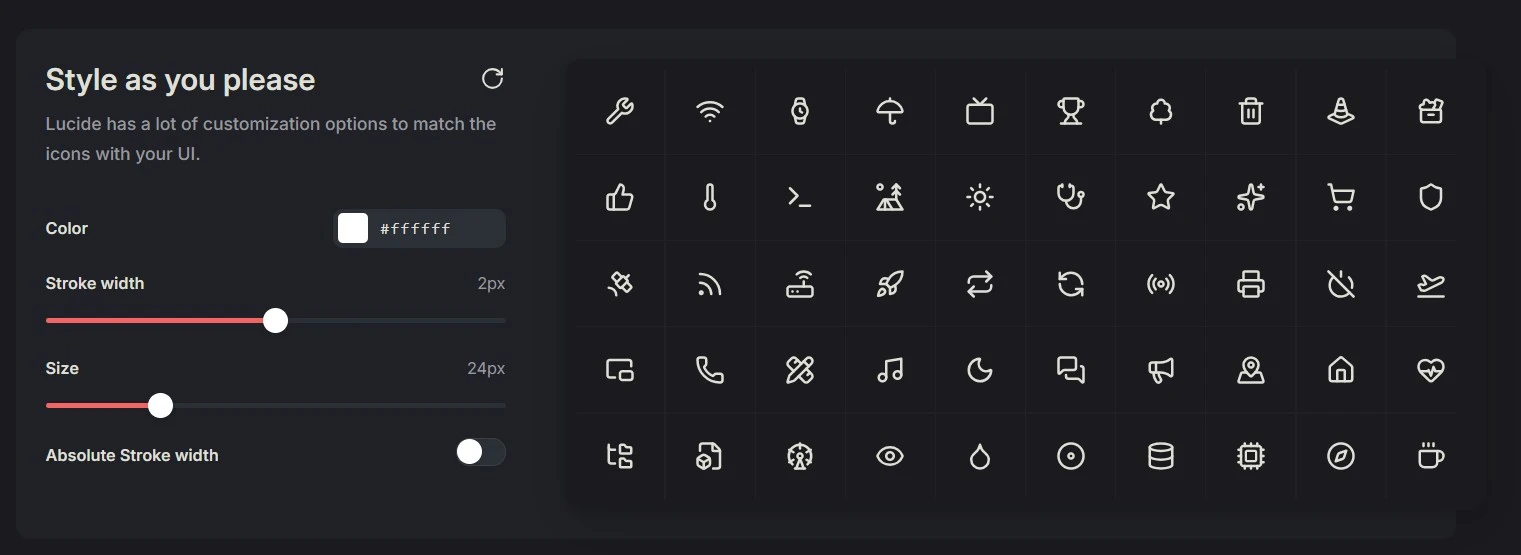Select the thermometer icon

[710, 198]
